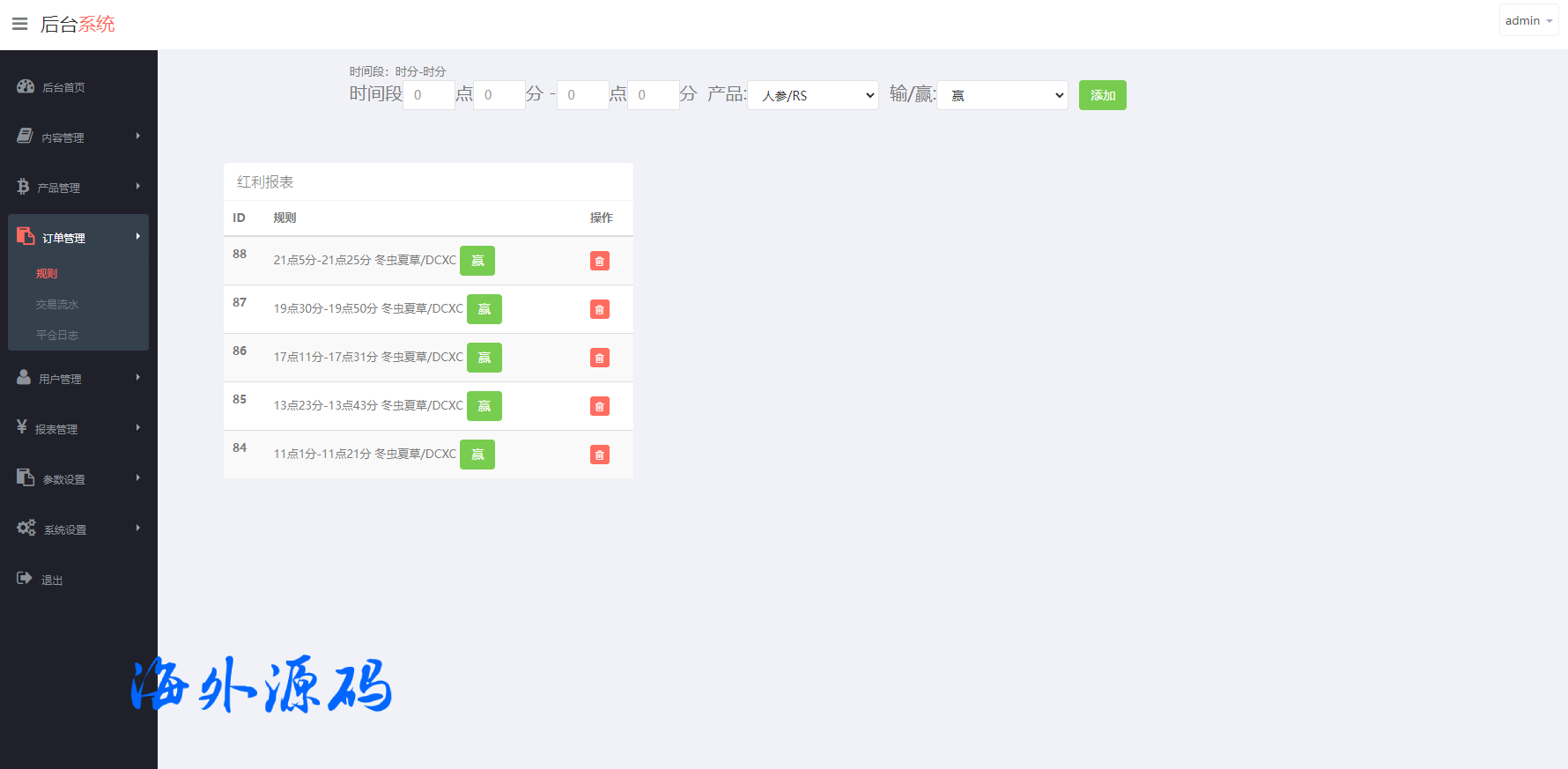Viewport: 1568px width, 769px height.
Task: Open 平仓日志 submenu item
Action: pos(57,336)
